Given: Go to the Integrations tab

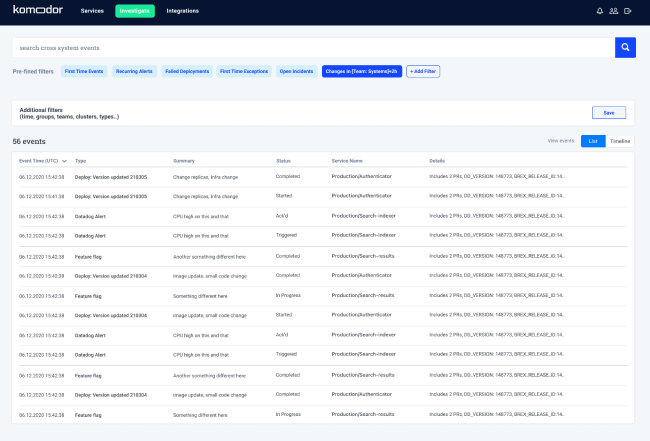Looking at the screenshot, I should [x=182, y=11].
